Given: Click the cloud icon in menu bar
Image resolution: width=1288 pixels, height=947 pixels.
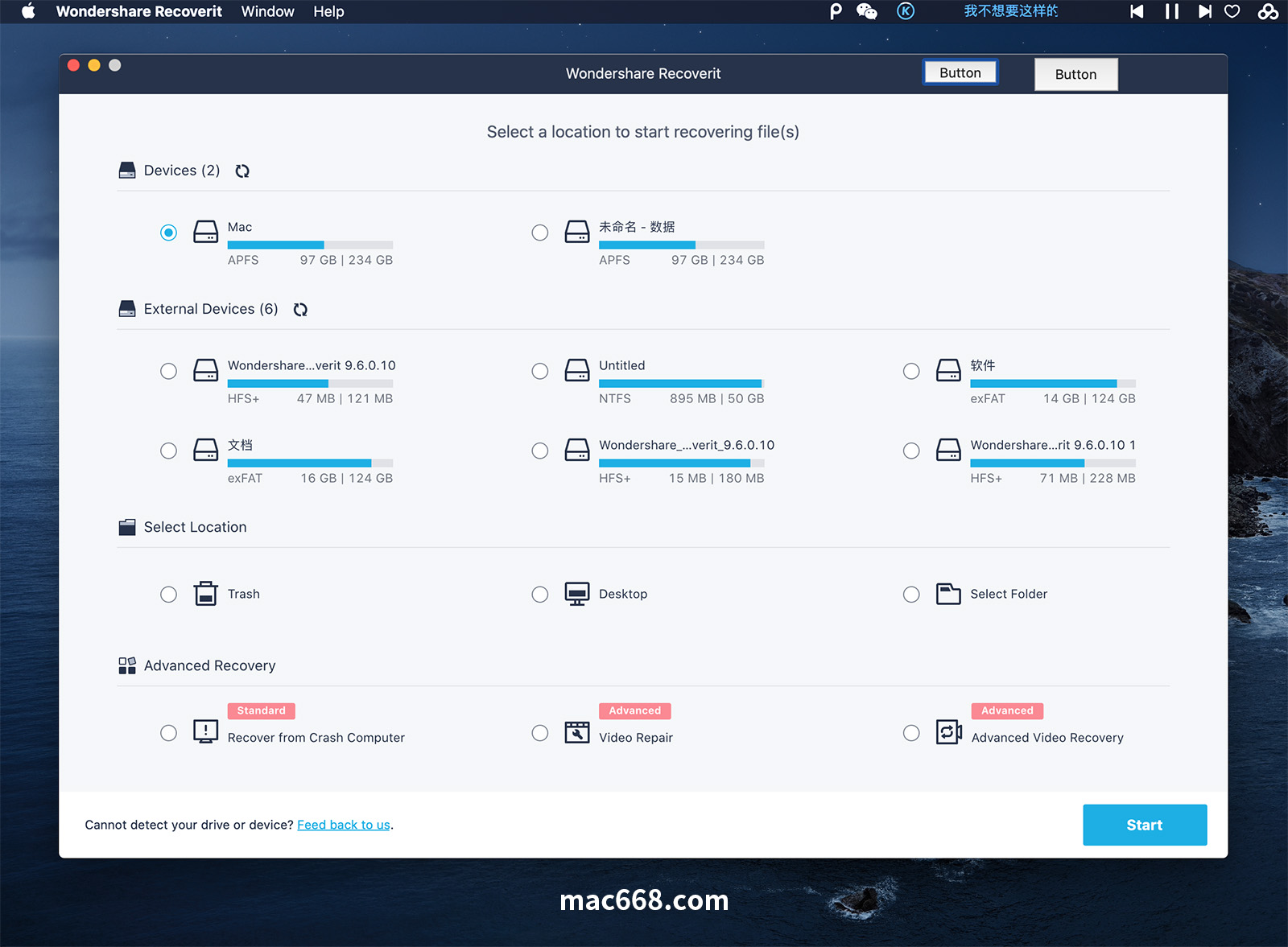Looking at the screenshot, I should click(x=1268, y=11).
